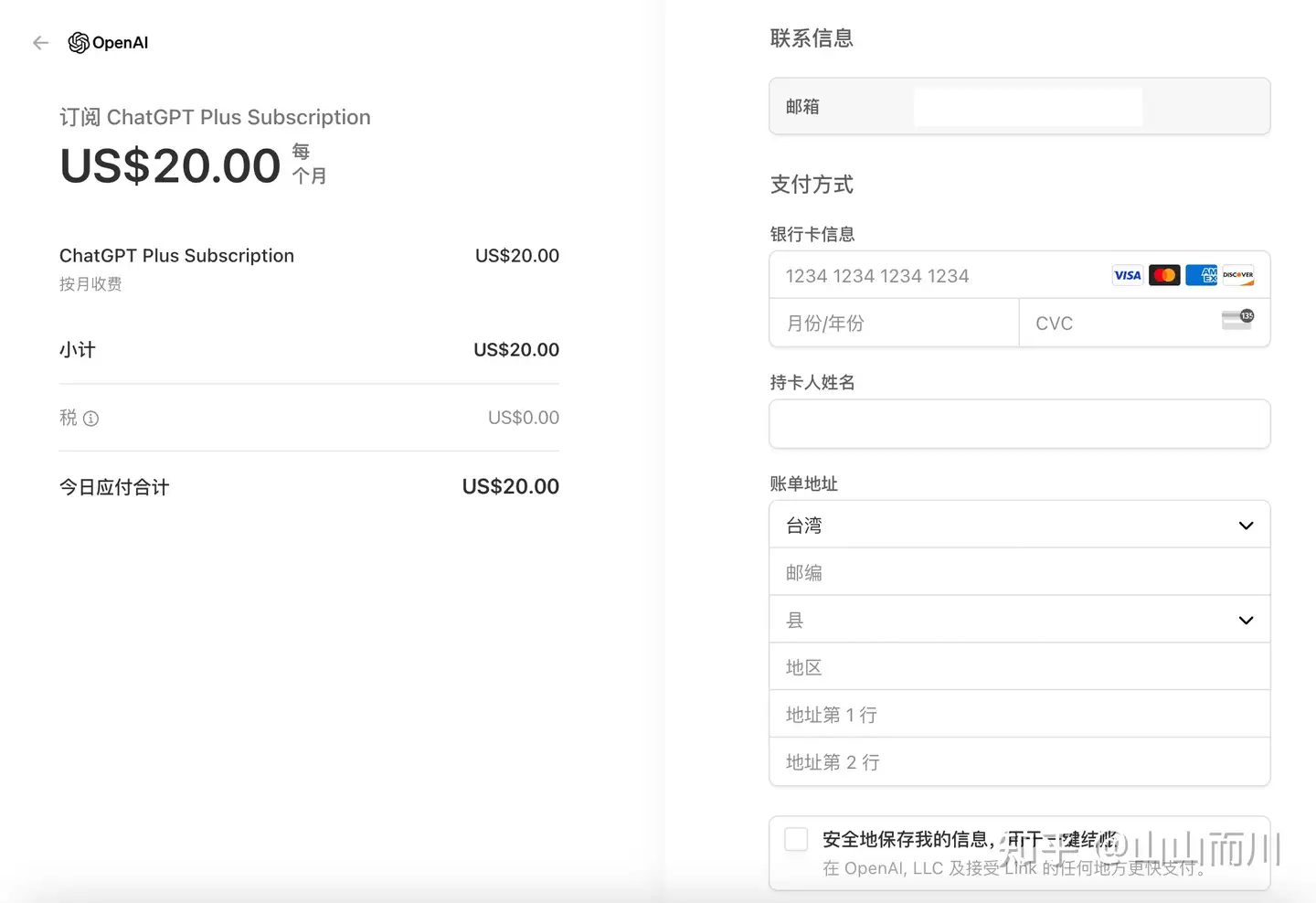The width and height of the screenshot is (1316, 903).
Task: Click the tax info icon next to 税
Action: (x=91, y=419)
